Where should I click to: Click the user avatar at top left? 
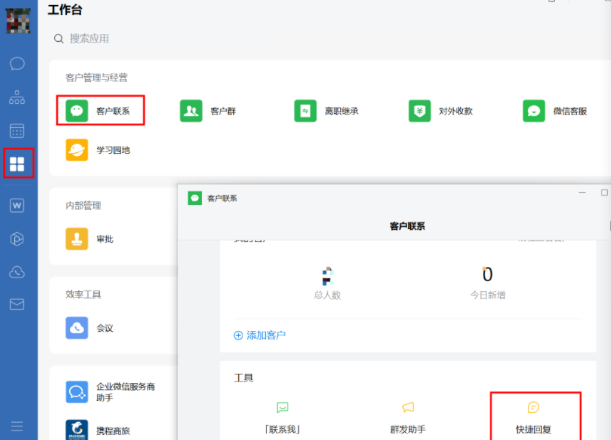(17, 17)
